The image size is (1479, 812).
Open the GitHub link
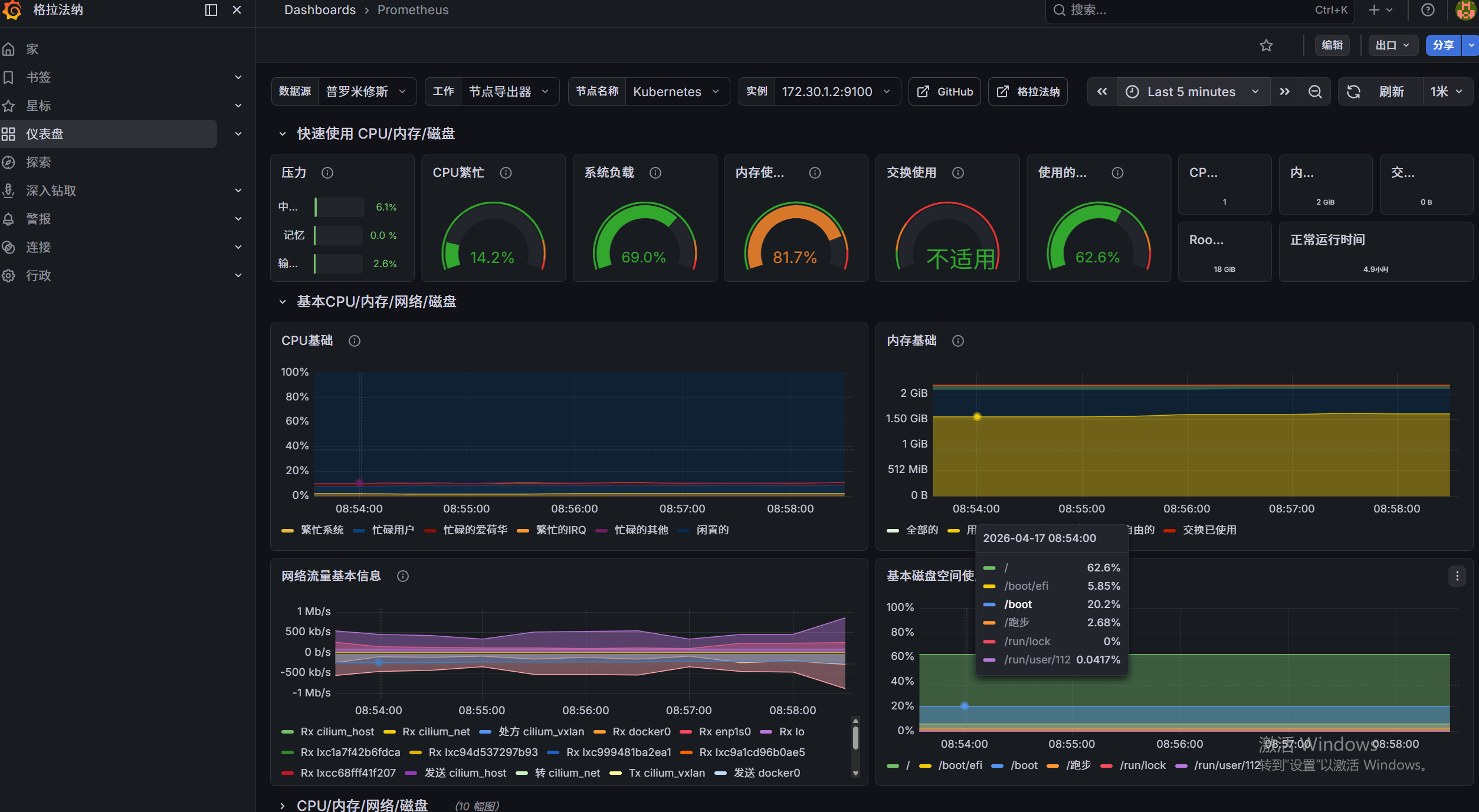click(945, 91)
